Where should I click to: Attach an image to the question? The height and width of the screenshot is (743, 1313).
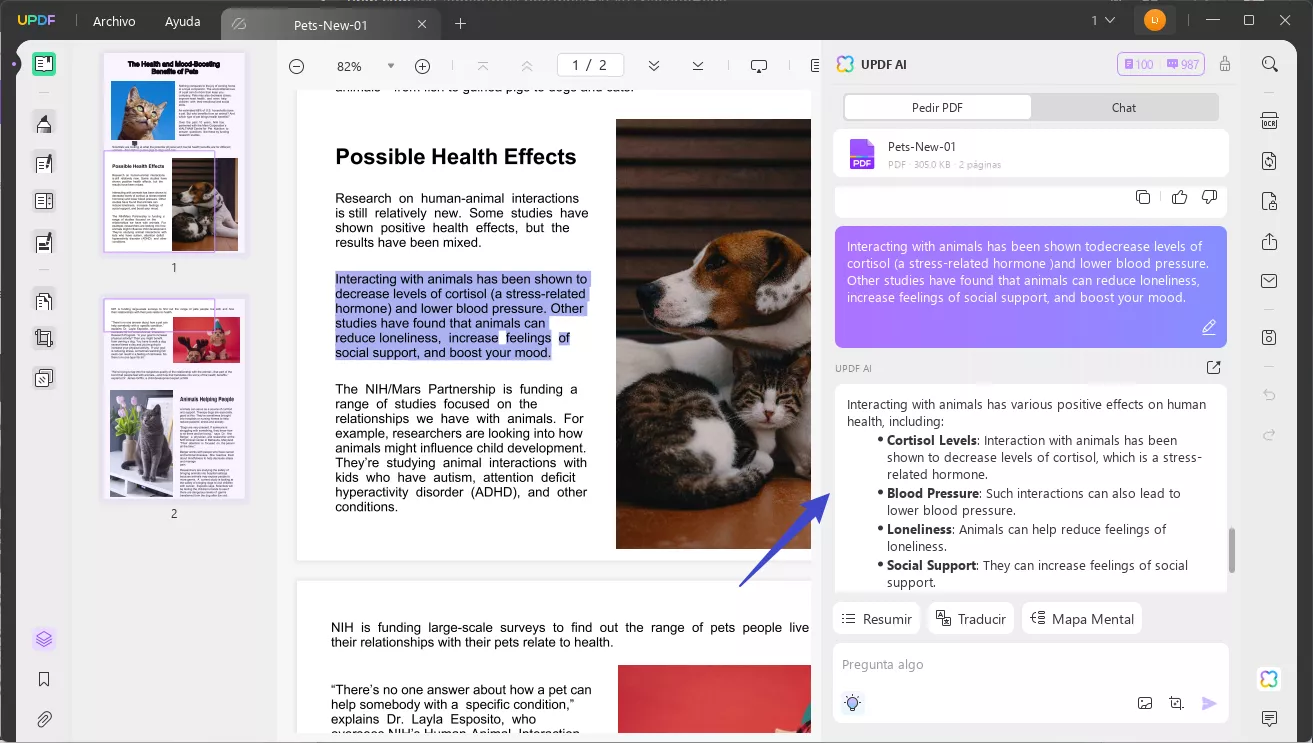1145,703
